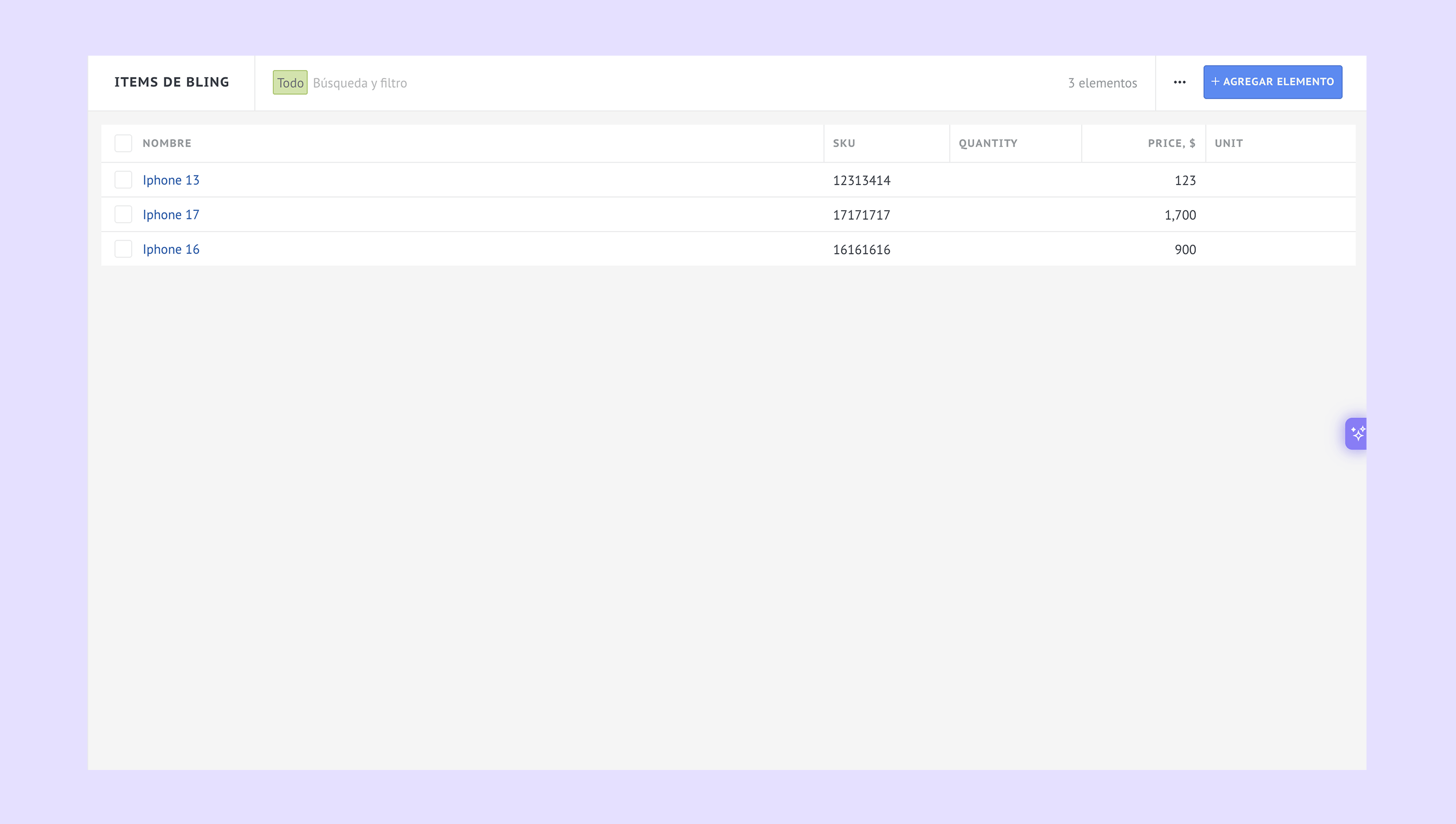Toggle the select-all checkbox in header
The height and width of the screenshot is (824, 1456).
[x=123, y=143]
